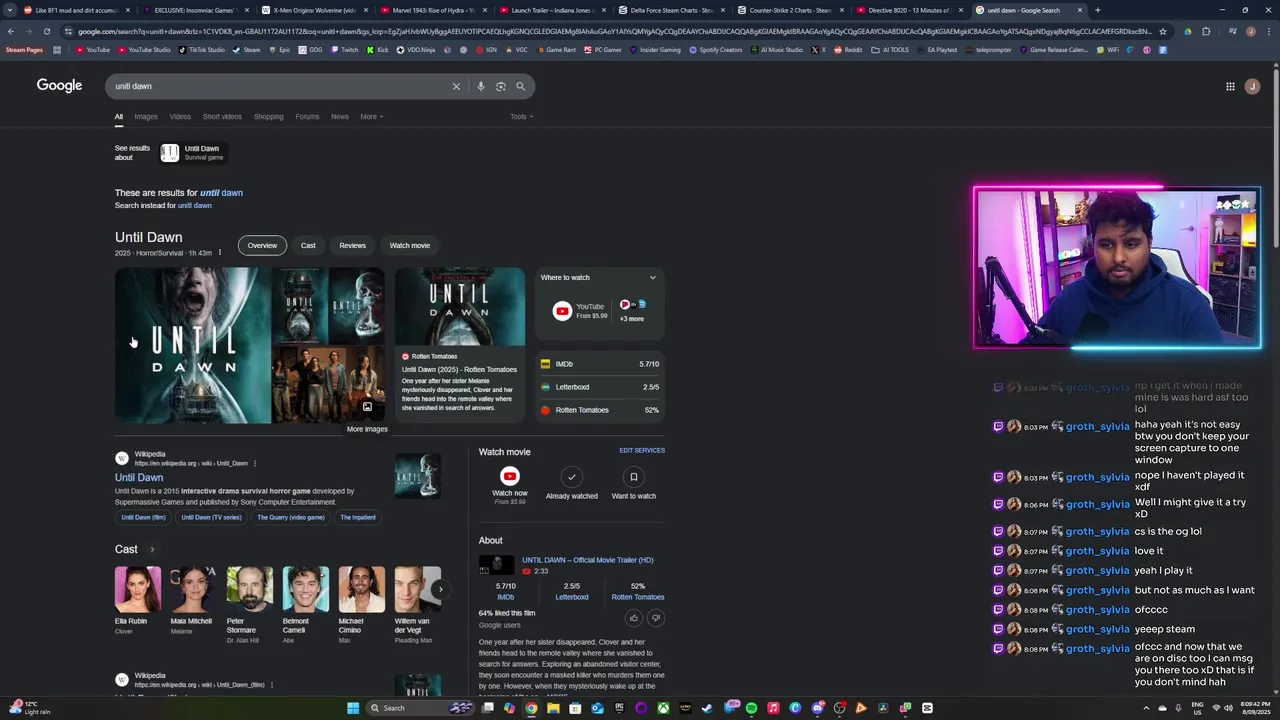Screen dimensions: 1280x720
Task: Open Steam from the taskbar
Action: point(707,708)
